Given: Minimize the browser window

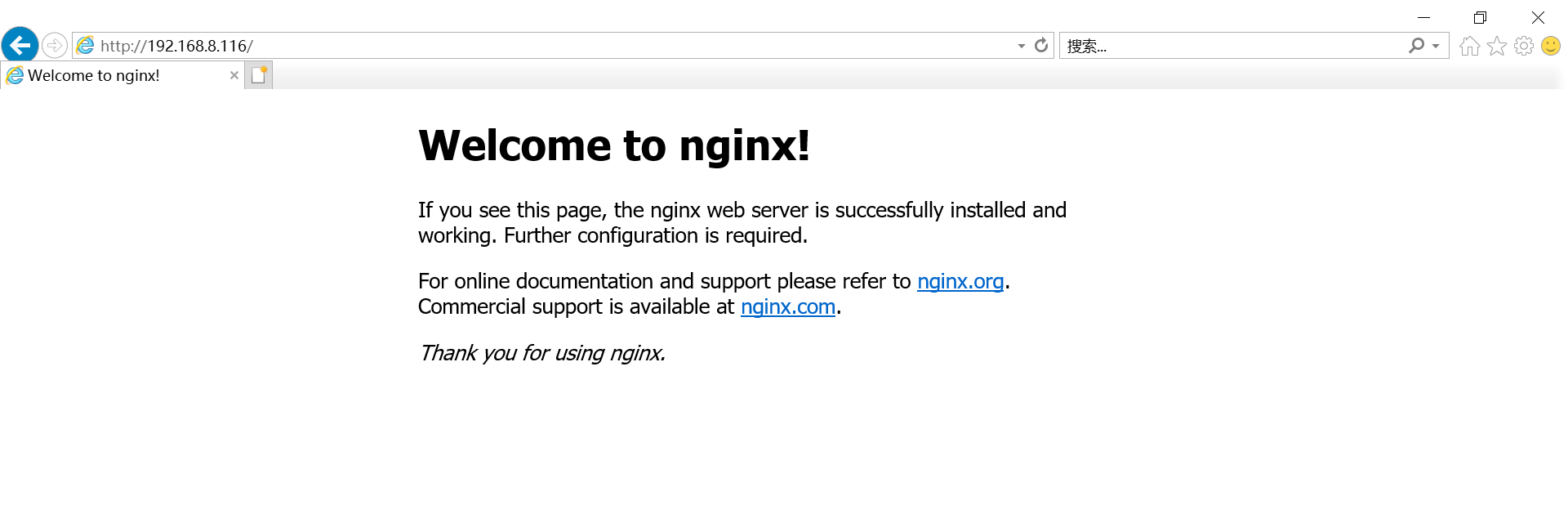Looking at the screenshot, I should [x=1423, y=17].
